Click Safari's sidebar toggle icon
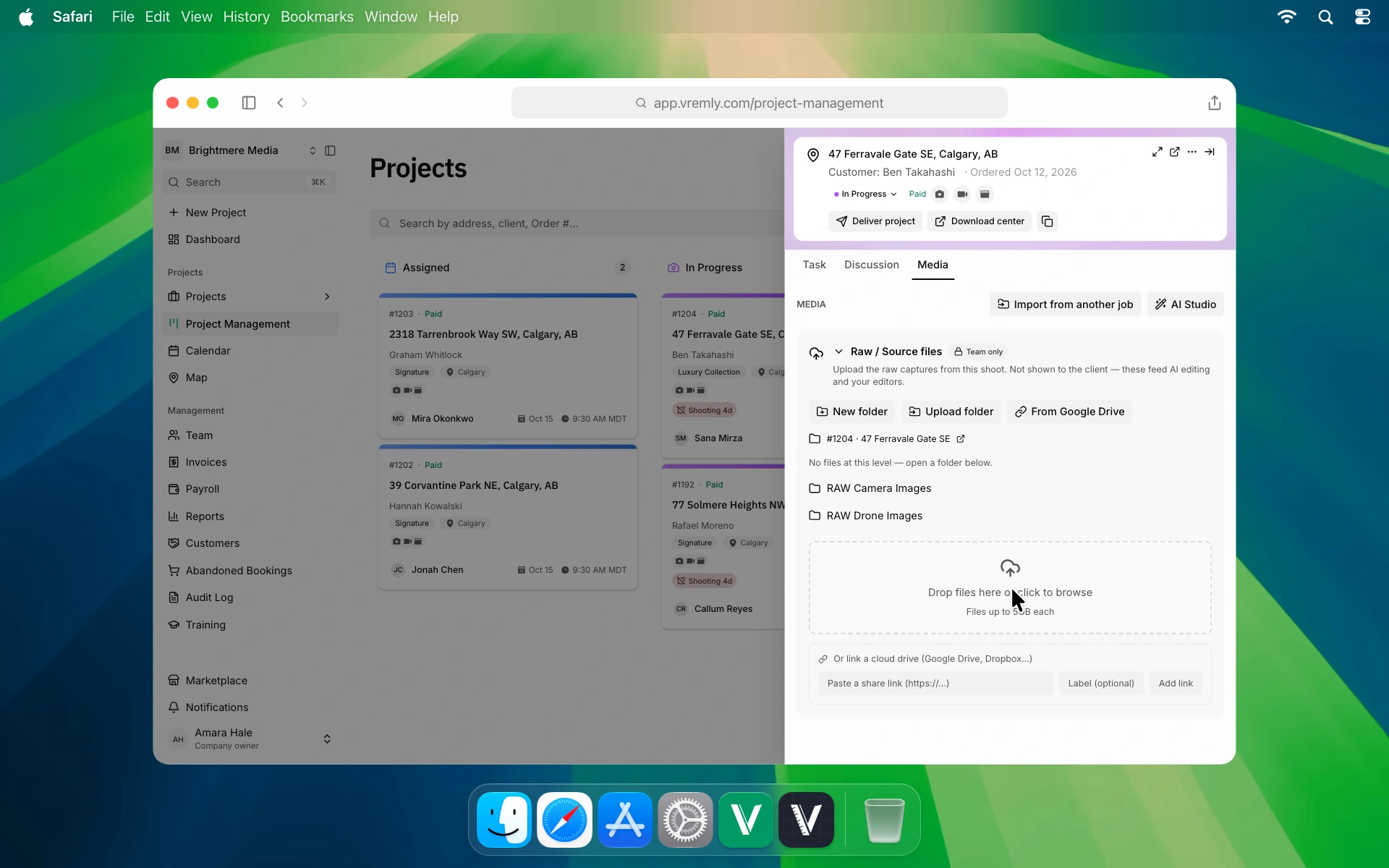 [x=249, y=103]
